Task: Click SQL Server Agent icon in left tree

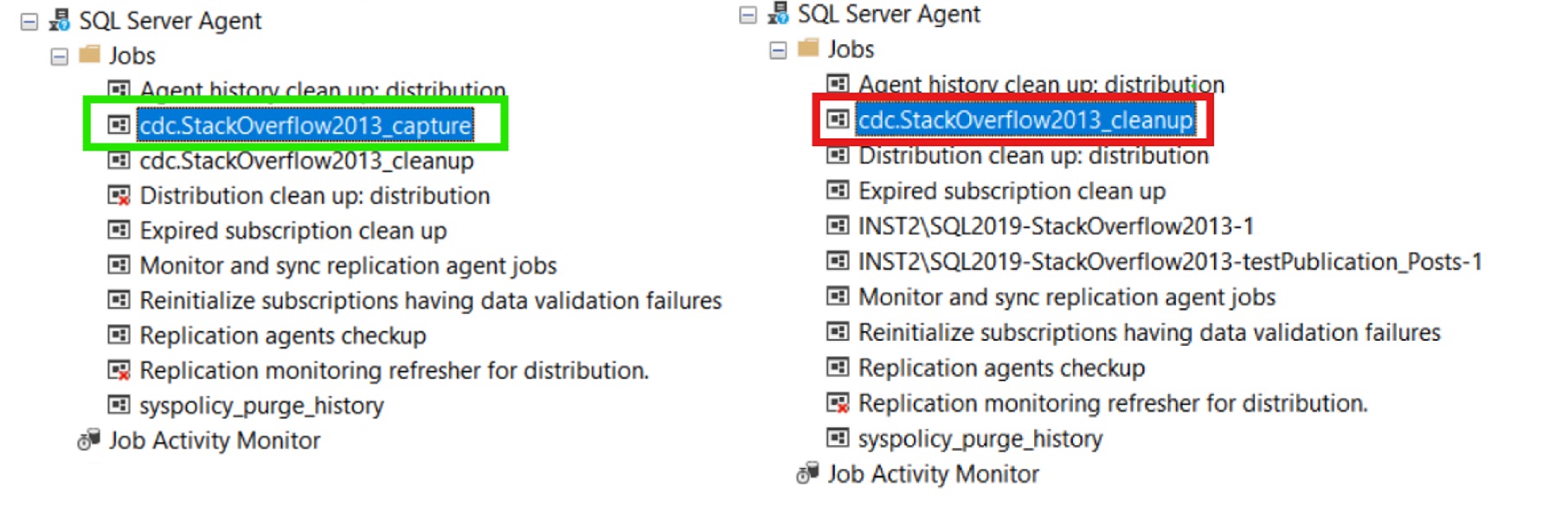Action: [x=60, y=20]
